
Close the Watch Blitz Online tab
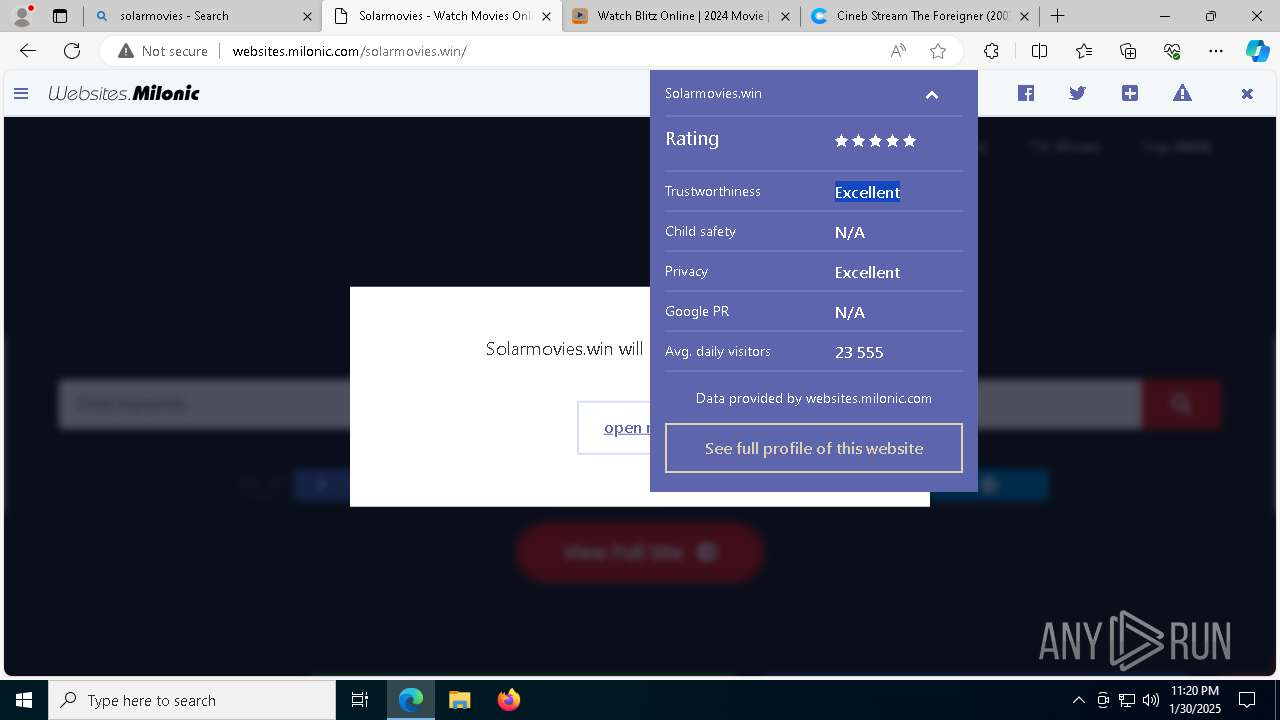click(x=785, y=16)
